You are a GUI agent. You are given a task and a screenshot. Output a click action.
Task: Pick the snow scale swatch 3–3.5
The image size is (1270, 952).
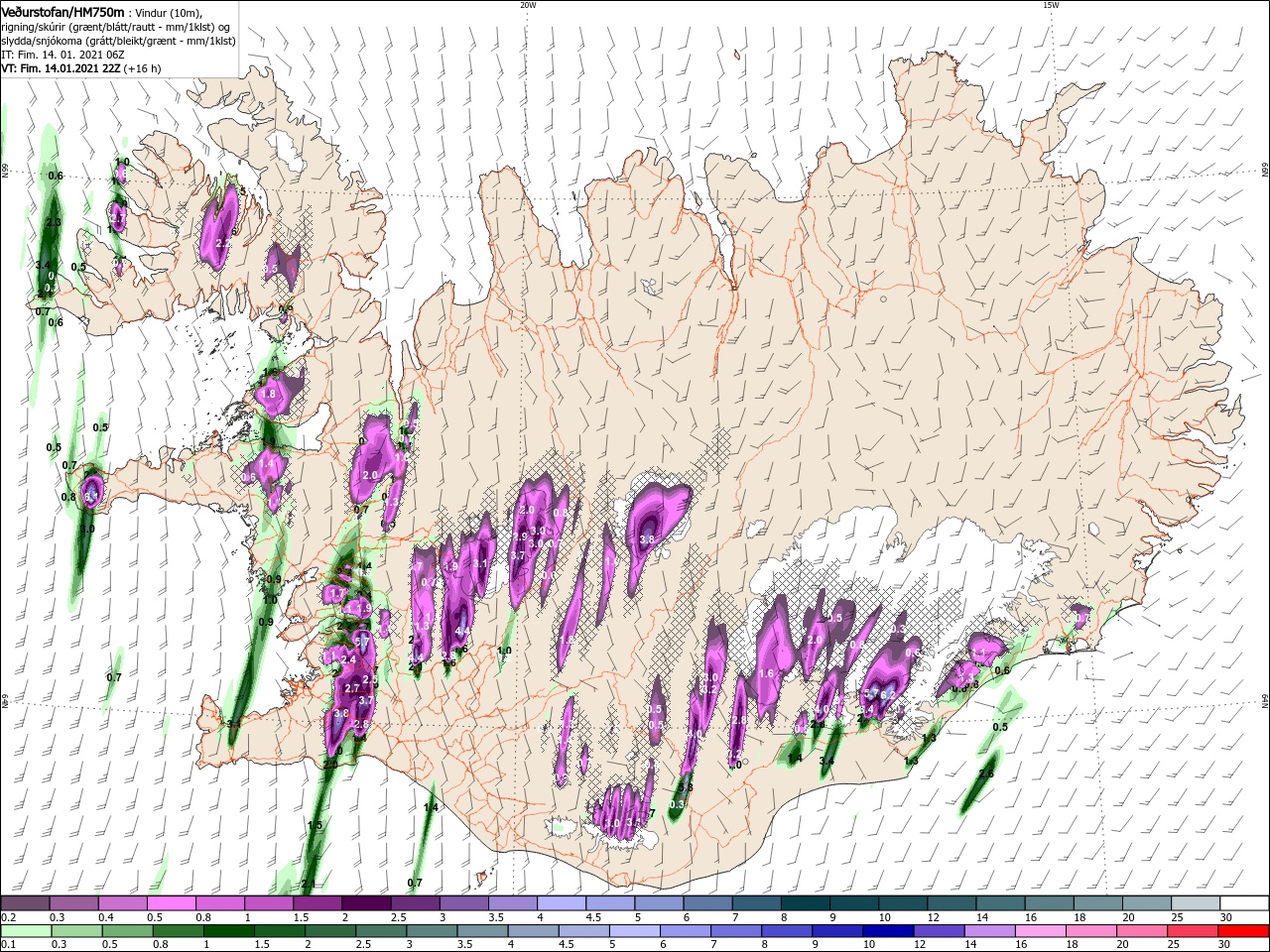coord(464,903)
